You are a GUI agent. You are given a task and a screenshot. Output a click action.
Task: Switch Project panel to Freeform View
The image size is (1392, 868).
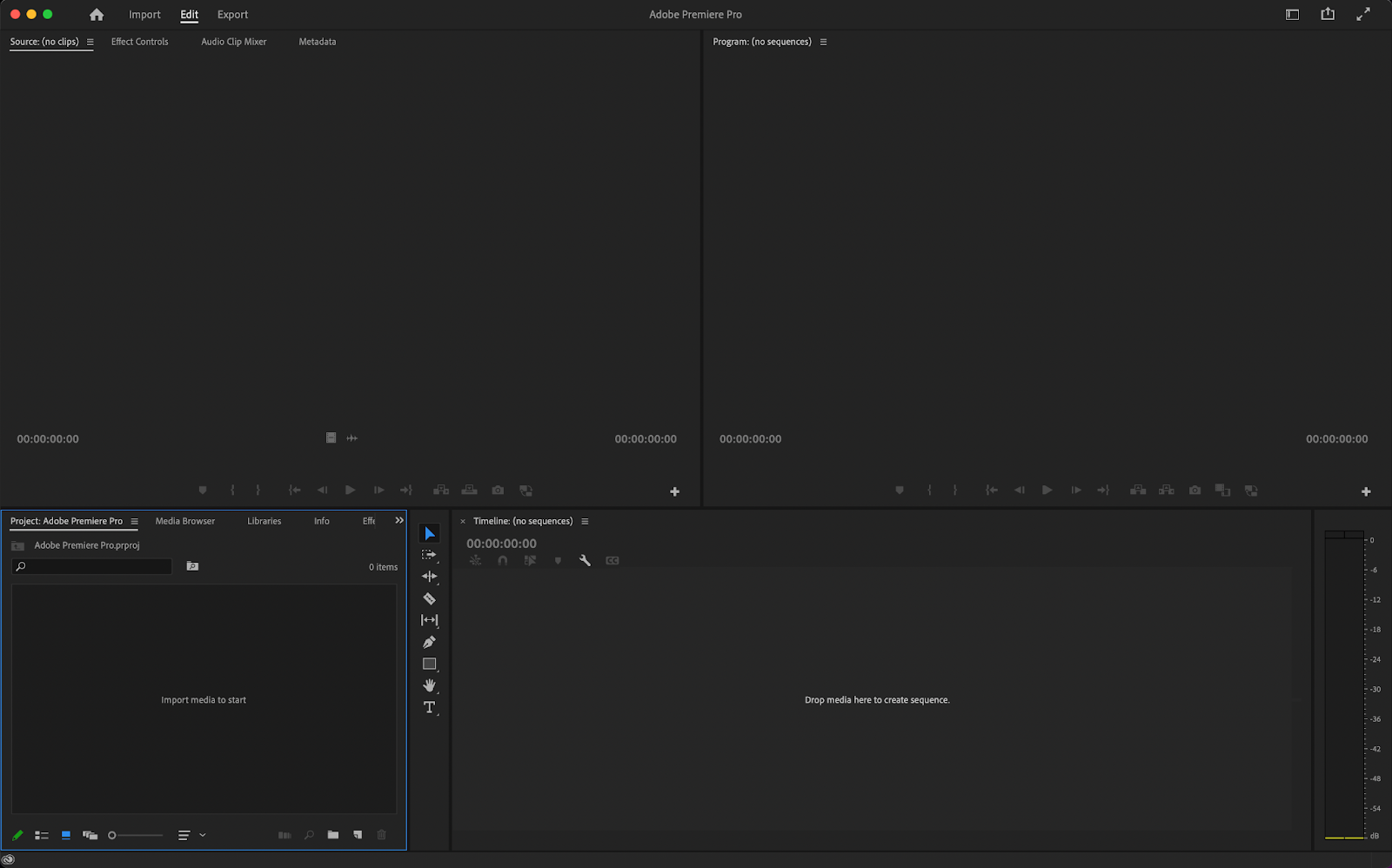click(90, 835)
